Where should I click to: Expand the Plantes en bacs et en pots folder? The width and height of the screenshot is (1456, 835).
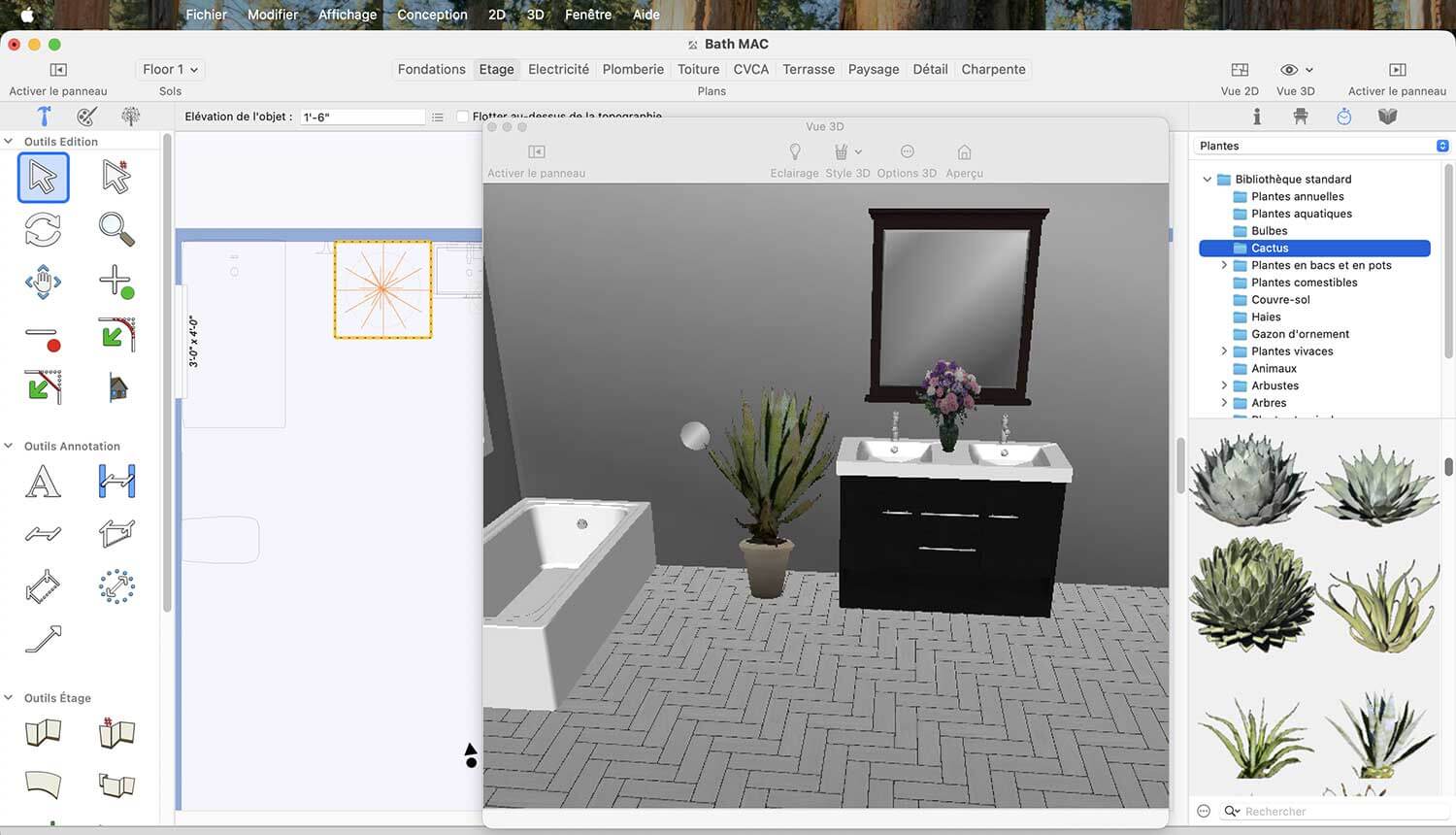1224,265
